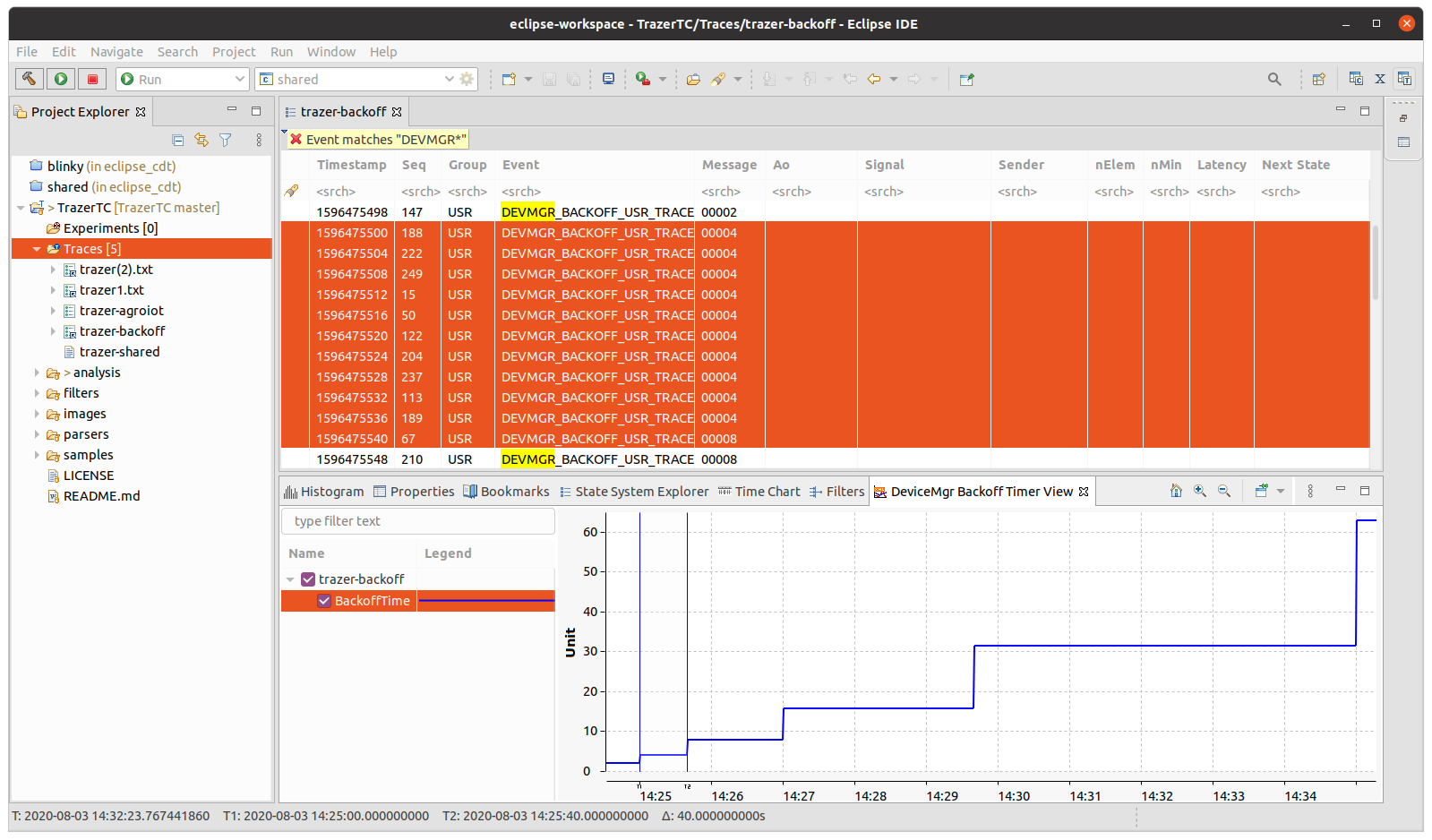The width and height of the screenshot is (1432, 840).
Task: Select event row with timestamp 1596475548
Action: (824, 459)
